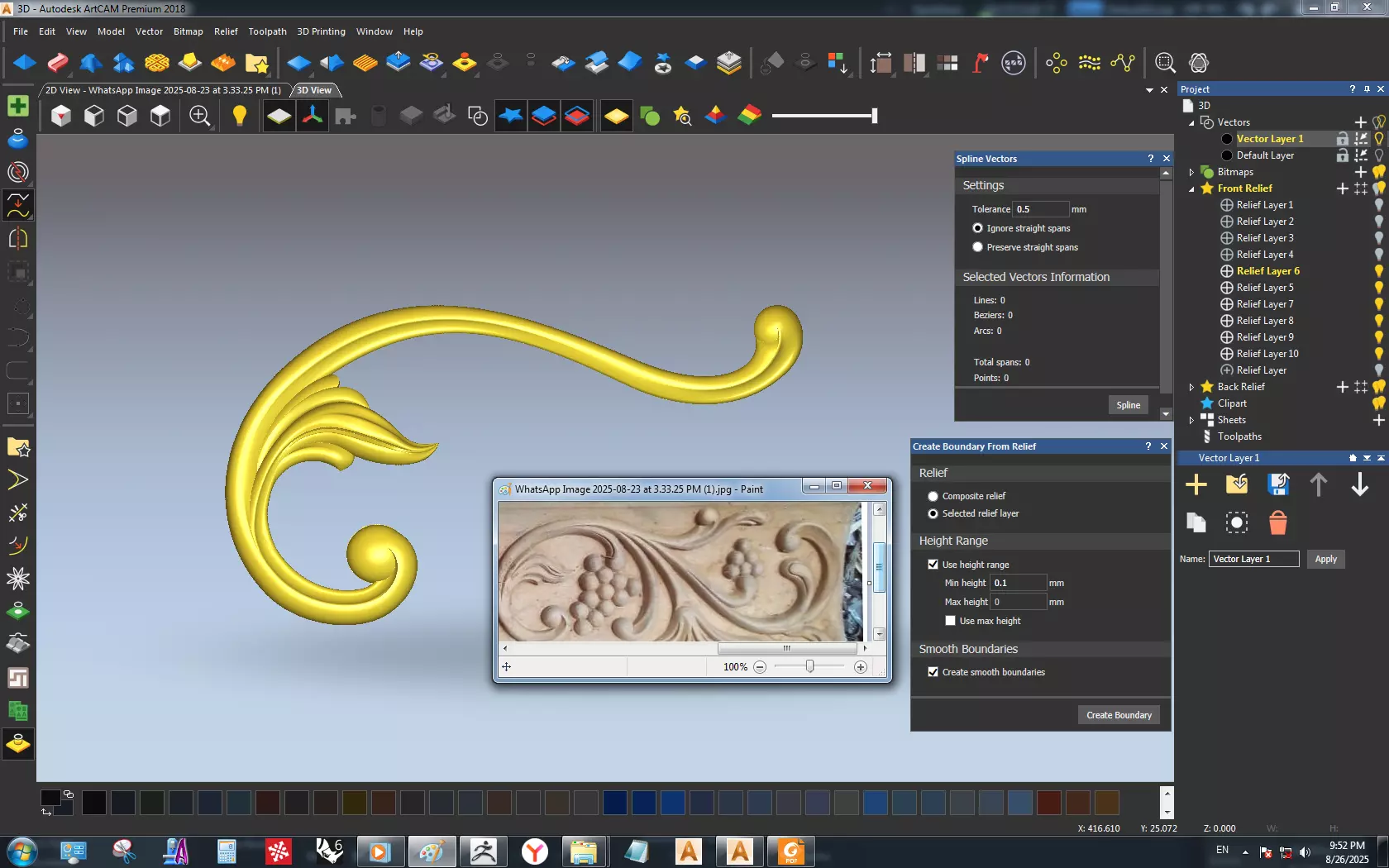
Task: Open the File menu
Action: point(21,31)
